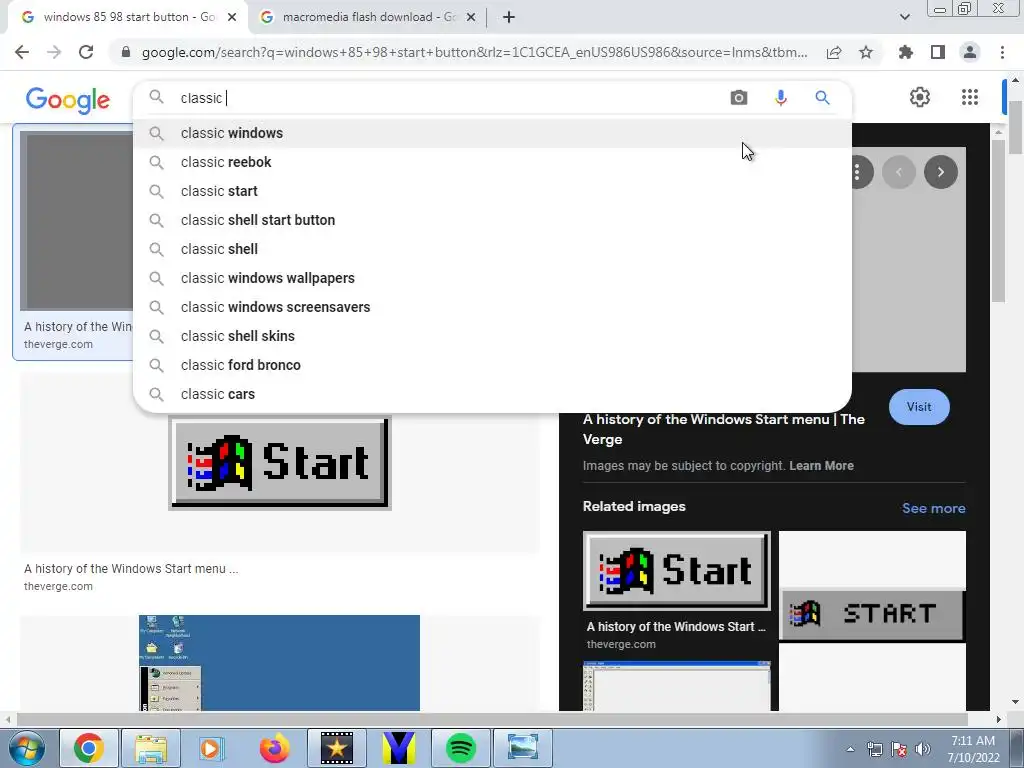Open See more related images
The width and height of the screenshot is (1024, 768).
point(933,508)
